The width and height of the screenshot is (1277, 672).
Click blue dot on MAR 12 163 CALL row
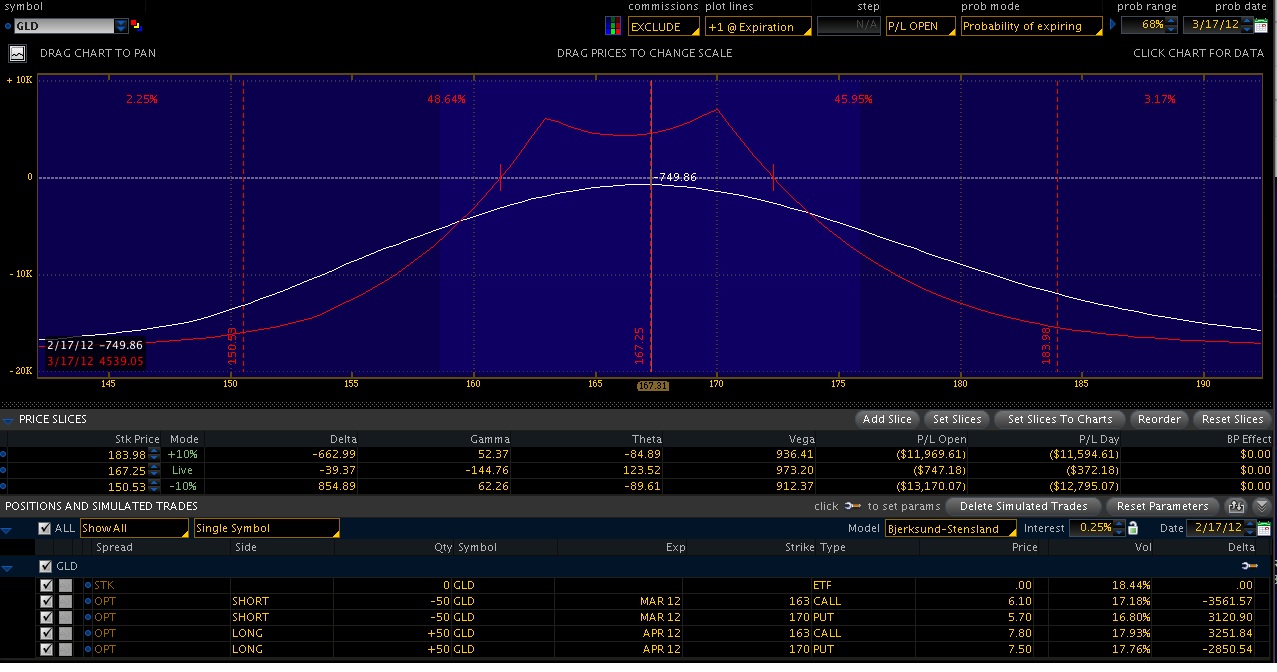88,601
